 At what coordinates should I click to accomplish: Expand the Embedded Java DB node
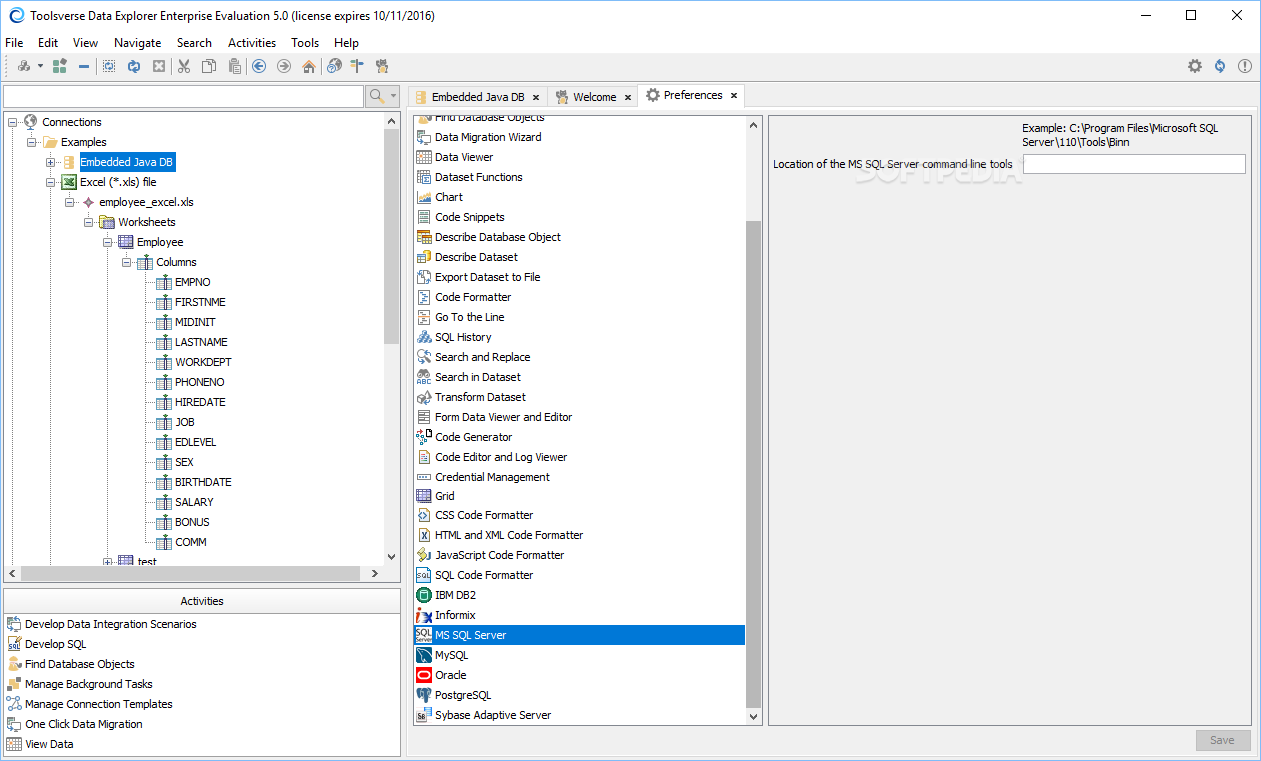click(x=51, y=162)
